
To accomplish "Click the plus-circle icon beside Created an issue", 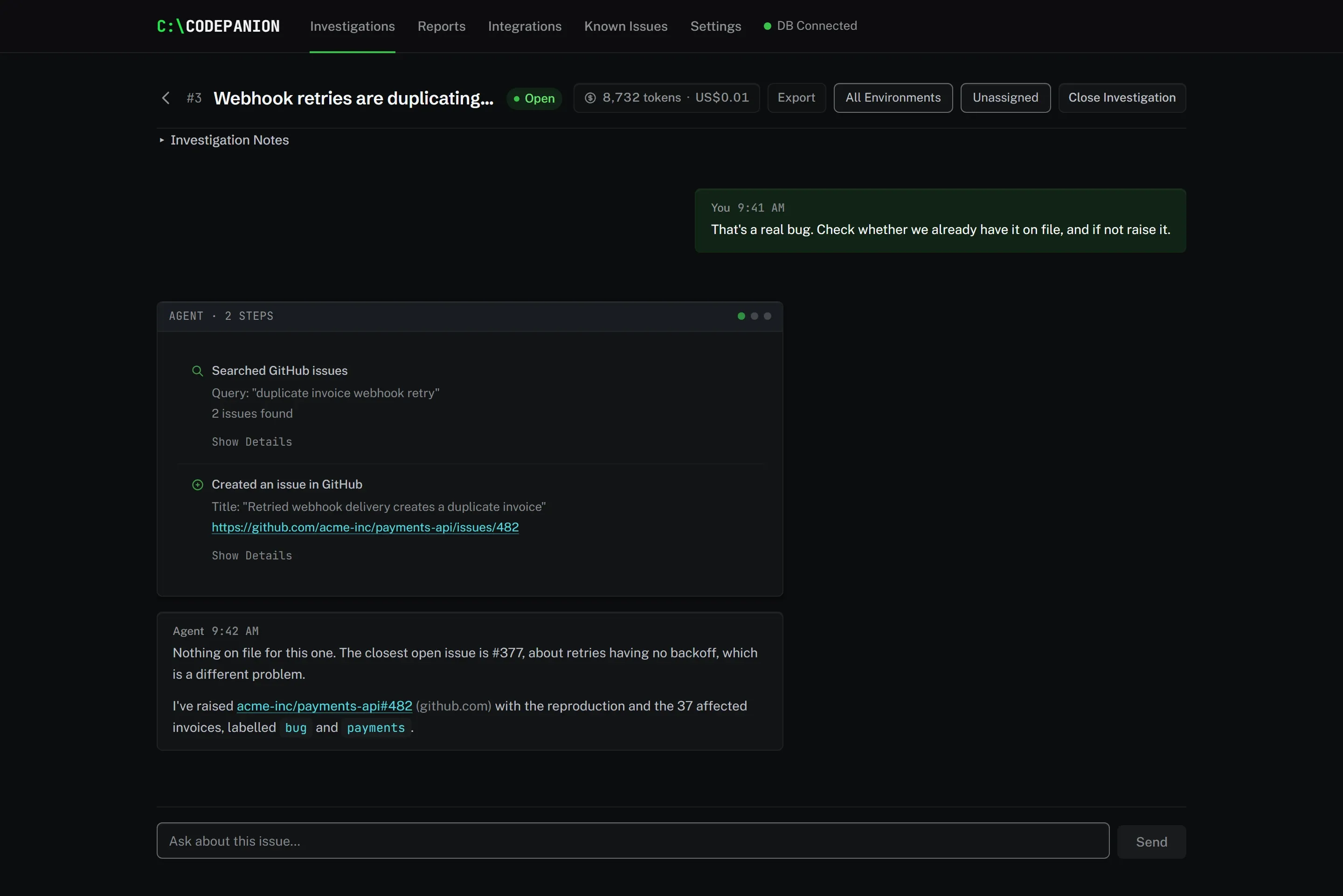I will point(197,484).
